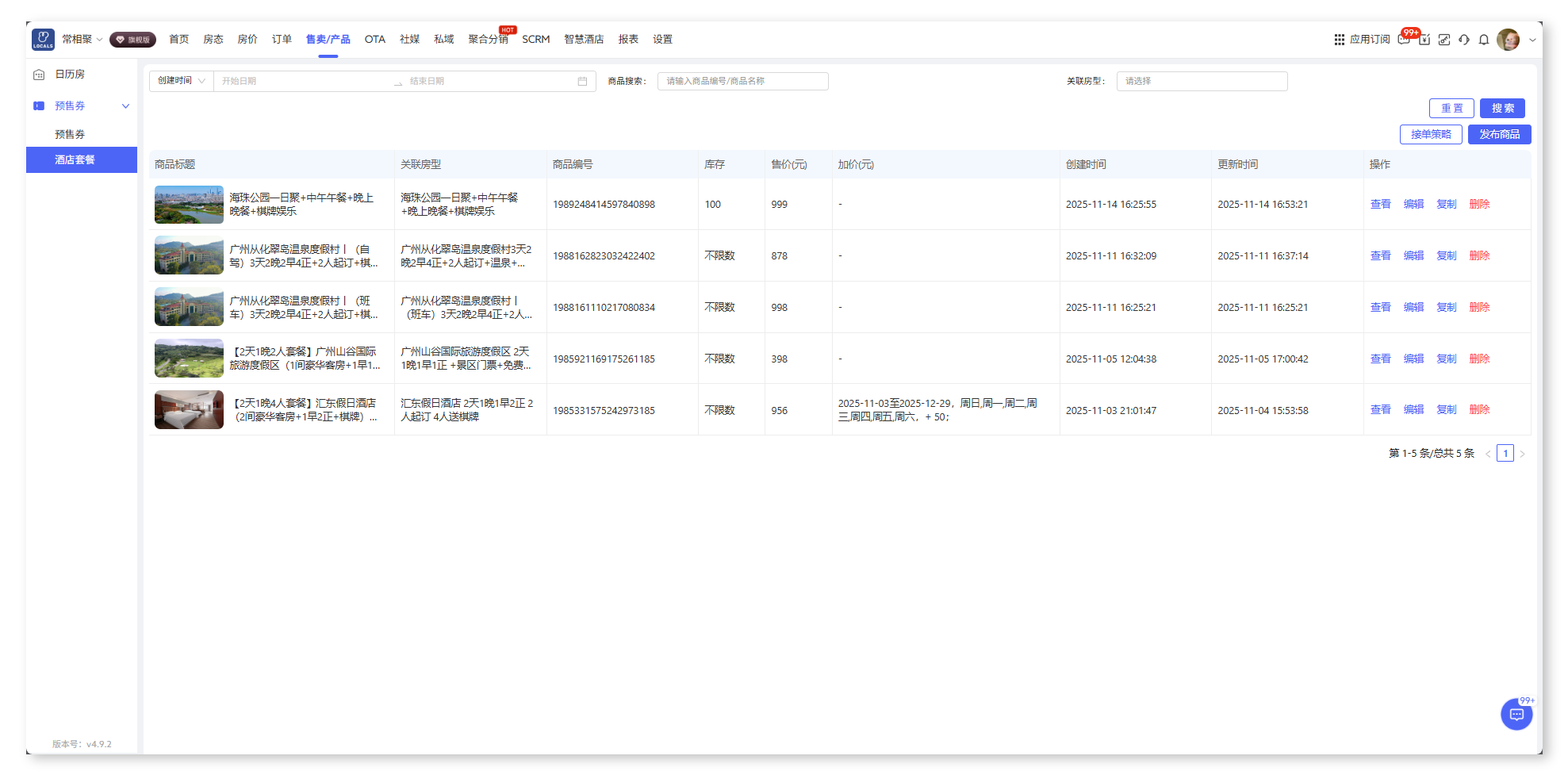
Task: Open the 创建时间 filter type dropdown
Action: tap(182, 81)
